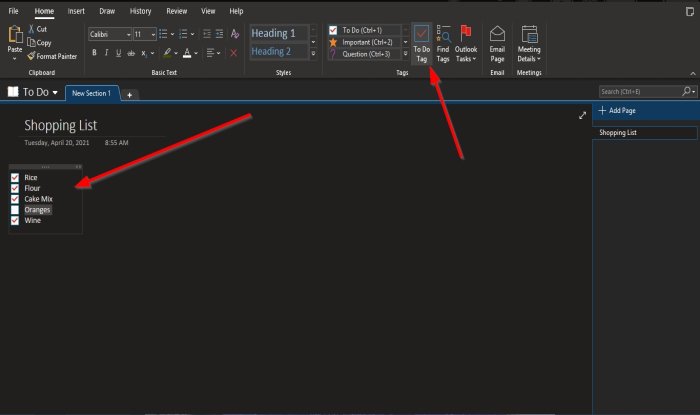Click the text highlight color marker
This screenshot has width=700, height=415.
coord(167,53)
